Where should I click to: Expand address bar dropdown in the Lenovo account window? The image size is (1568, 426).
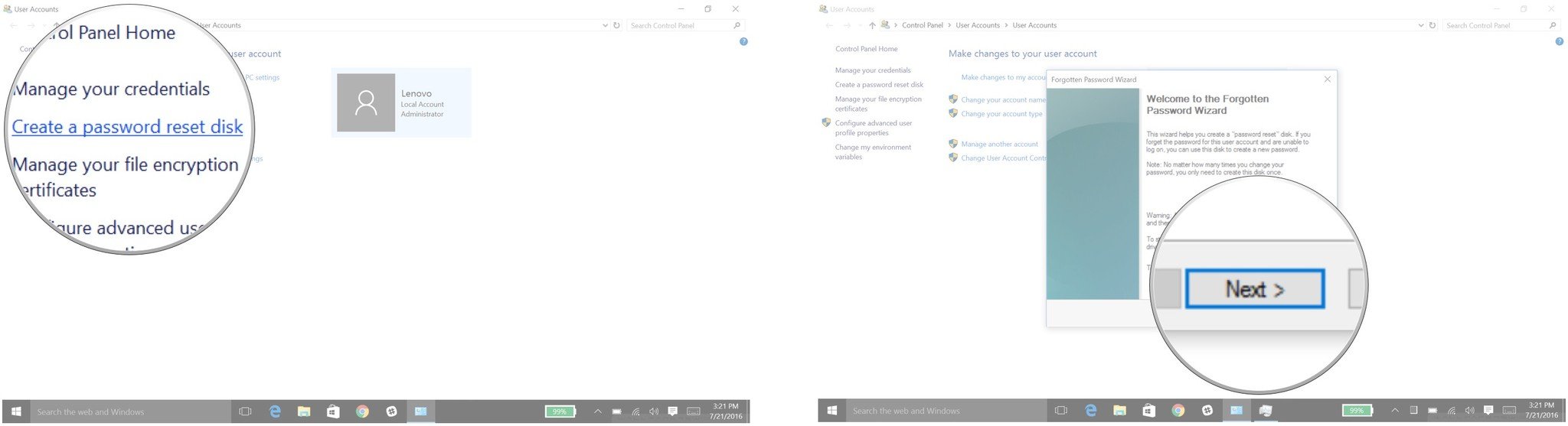click(x=606, y=25)
